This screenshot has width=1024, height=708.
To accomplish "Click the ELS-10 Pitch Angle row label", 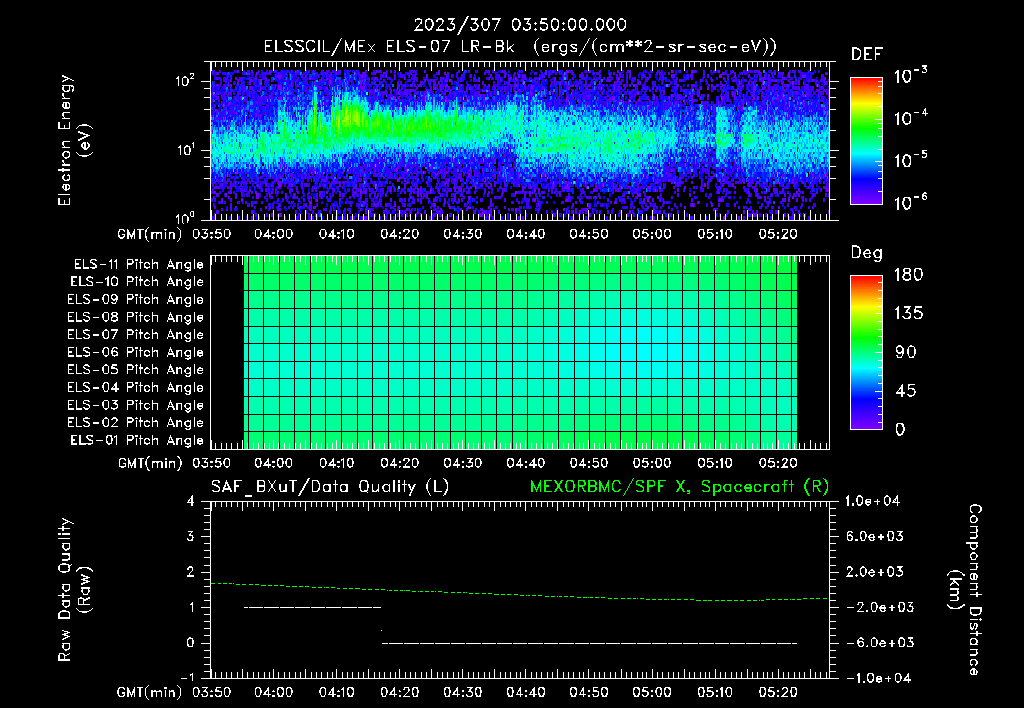I will [x=136, y=282].
